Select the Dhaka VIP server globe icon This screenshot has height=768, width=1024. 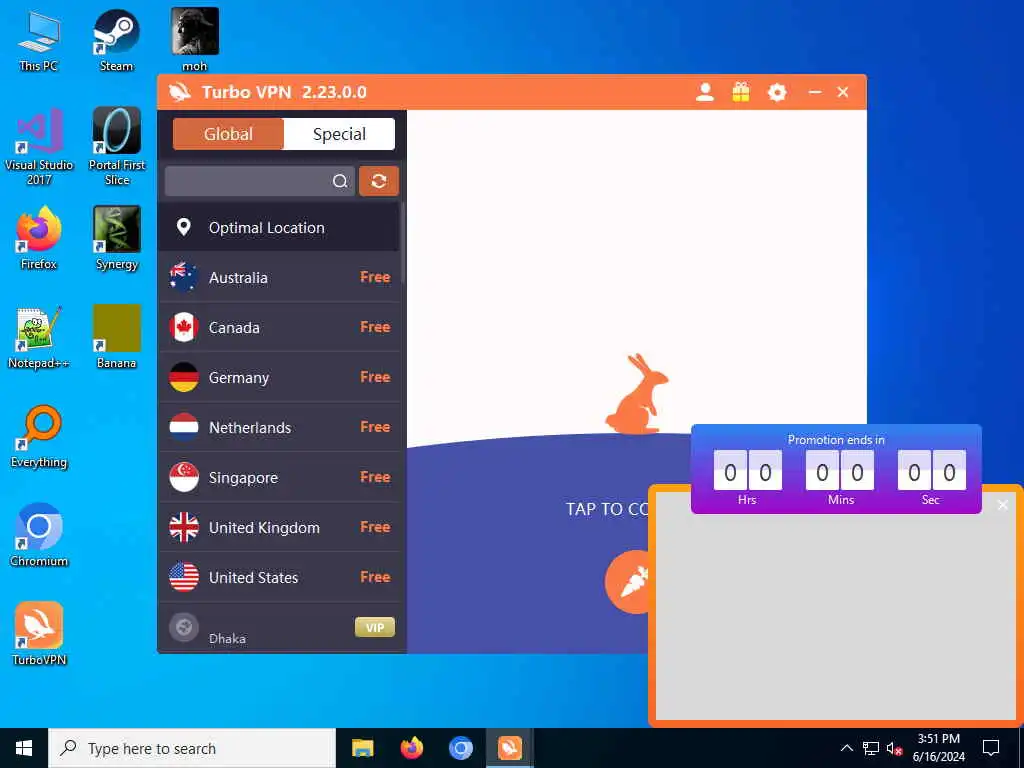coord(184,628)
